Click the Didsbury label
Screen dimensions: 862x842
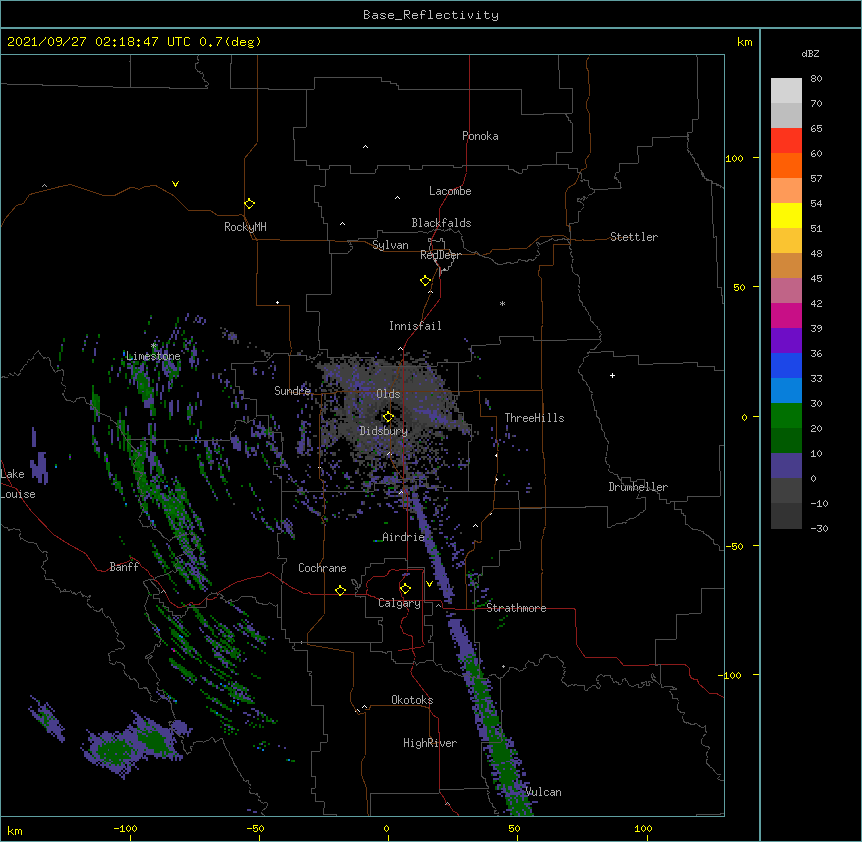pos(383,431)
